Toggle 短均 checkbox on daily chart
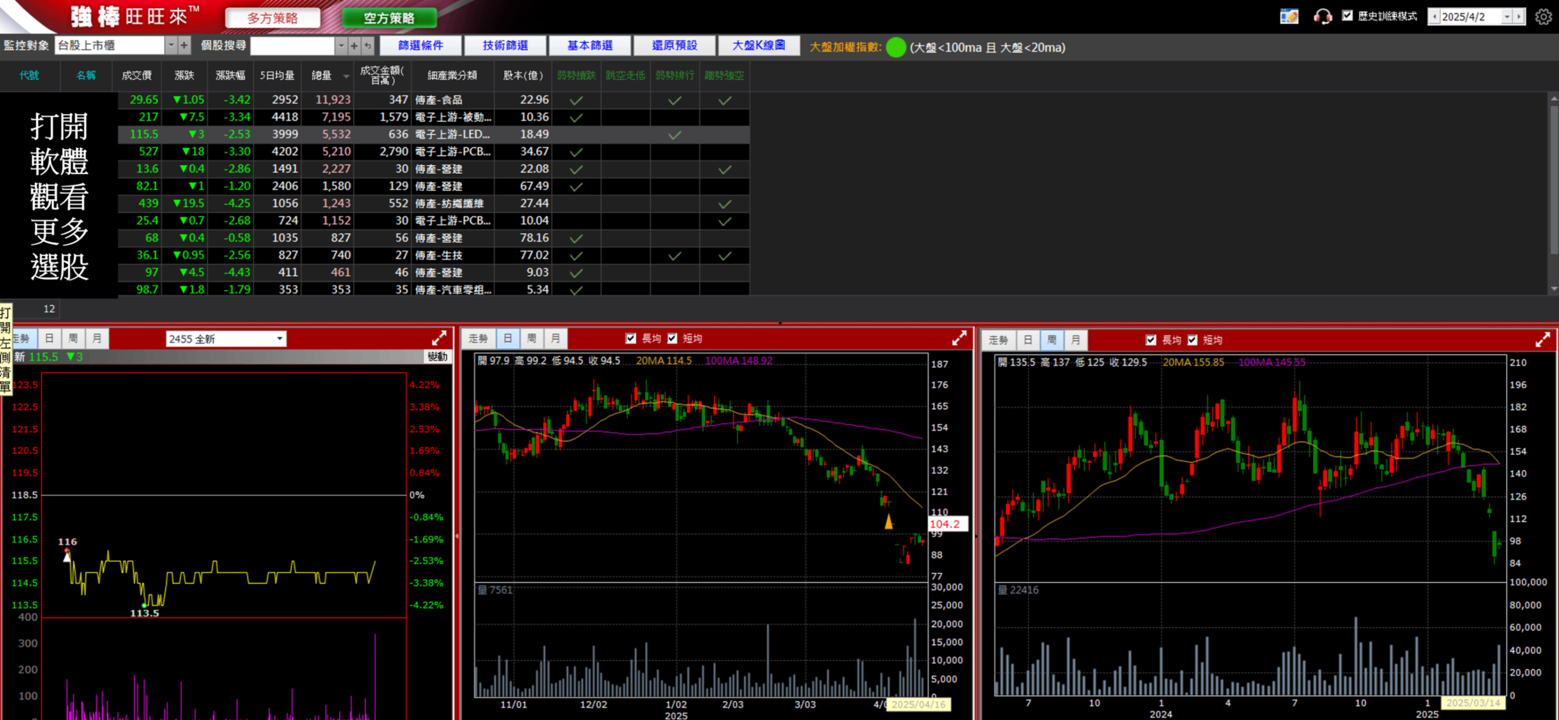The height and width of the screenshot is (720, 1559). coord(672,339)
